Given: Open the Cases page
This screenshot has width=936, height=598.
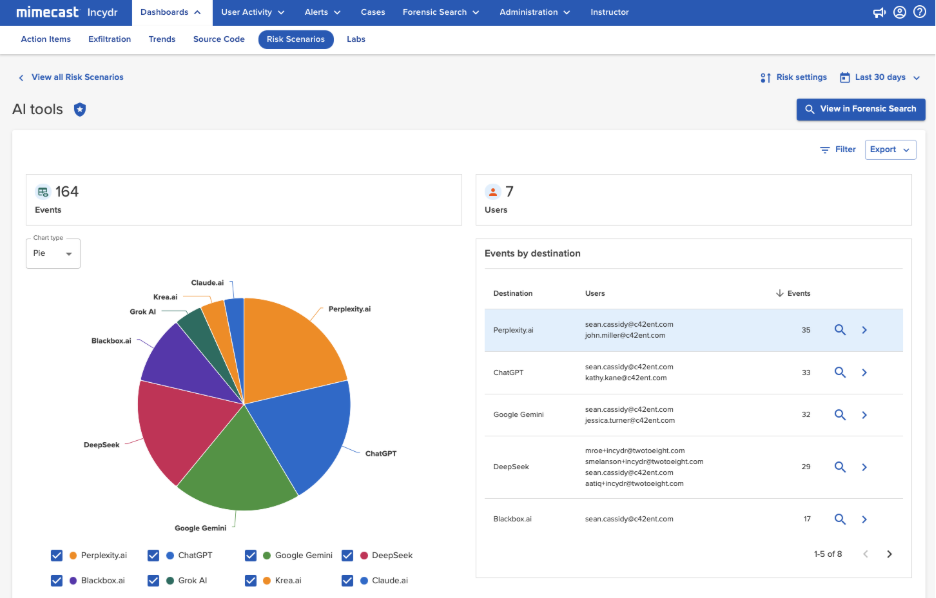Looking at the screenshot, I should [372, 12].
